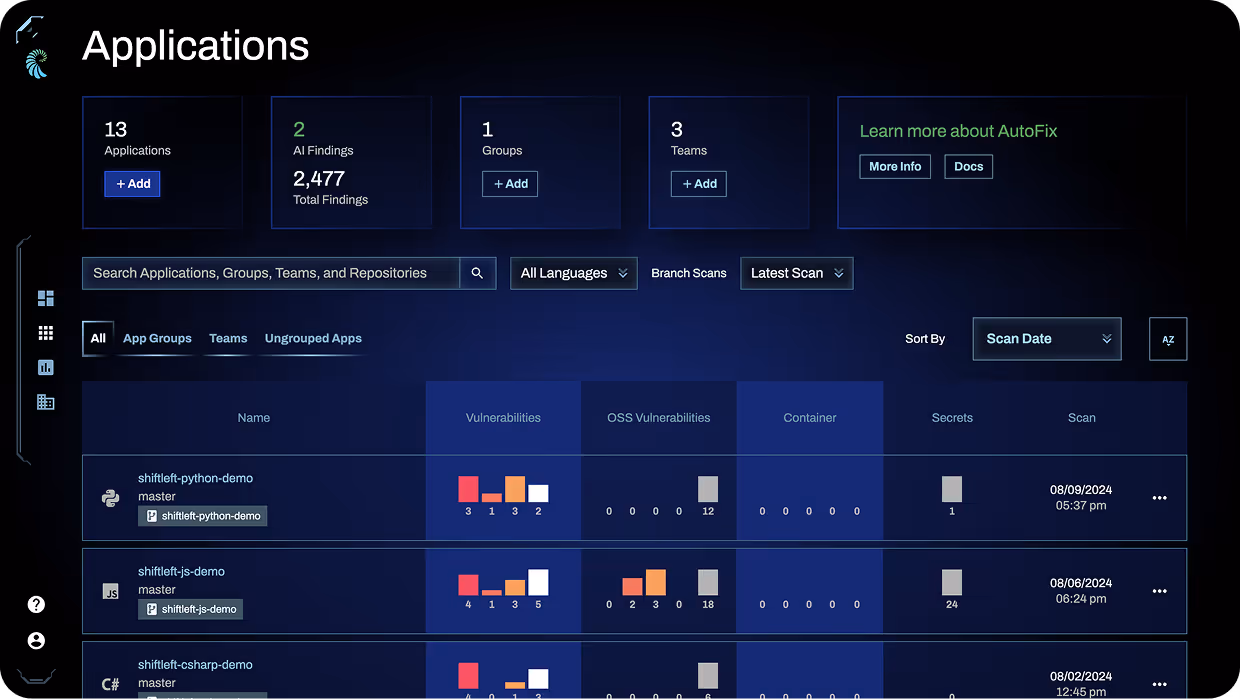This screenshot has height=699, width=1240.
Task: Open the Sort By Scan Date dropdown
Action: coord(1047,339)
